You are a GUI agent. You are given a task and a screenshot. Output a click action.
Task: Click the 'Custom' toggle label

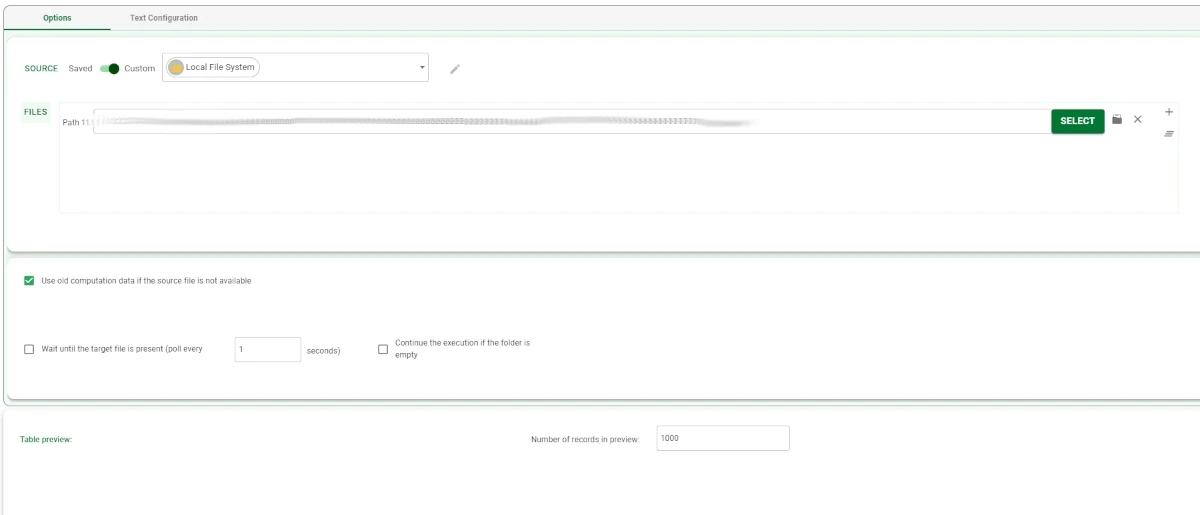[x=140, y=69]
